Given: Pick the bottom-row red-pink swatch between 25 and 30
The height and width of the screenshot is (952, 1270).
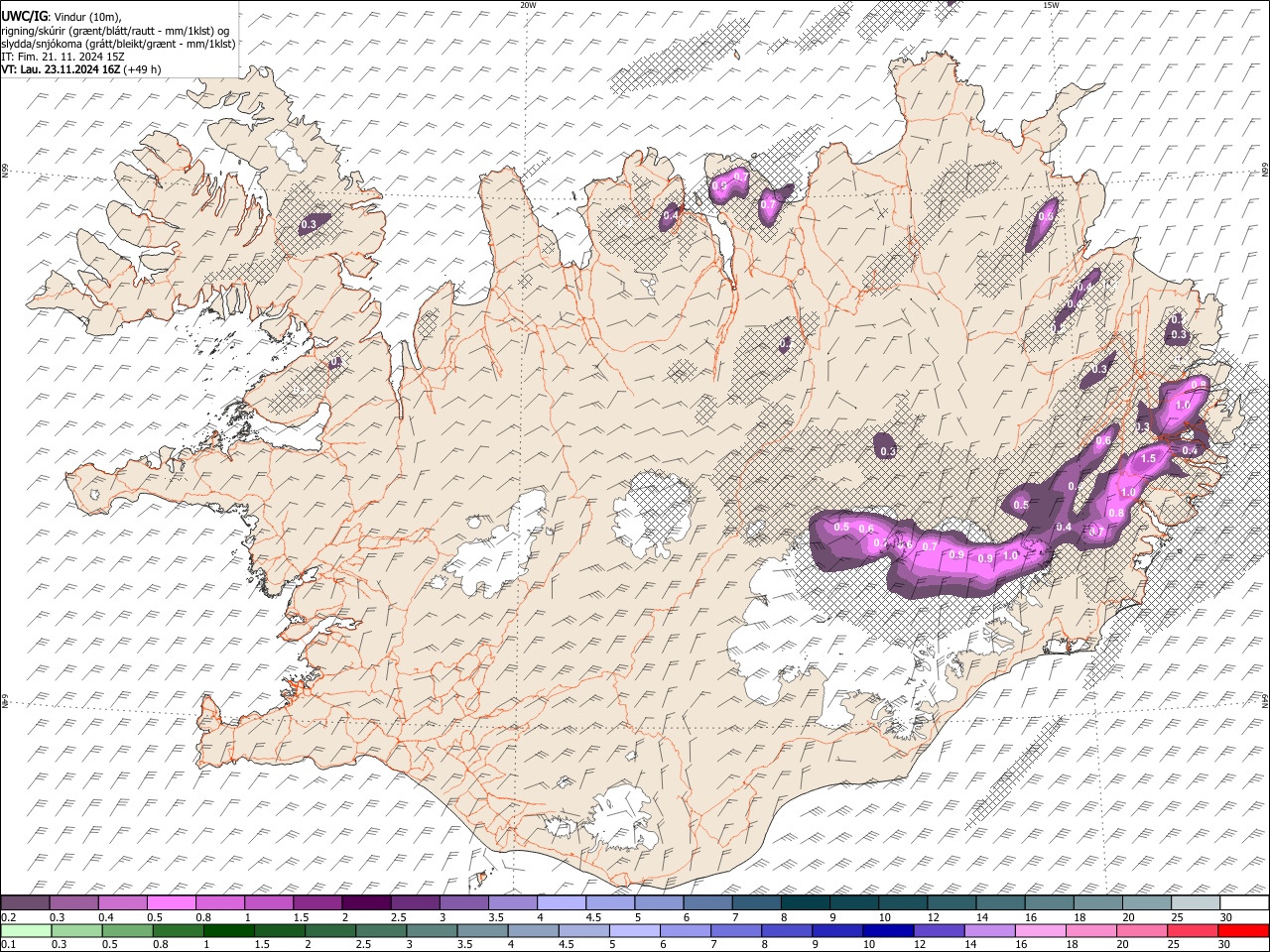Looking at the screenshot, I should click(x=1193, y=931).
